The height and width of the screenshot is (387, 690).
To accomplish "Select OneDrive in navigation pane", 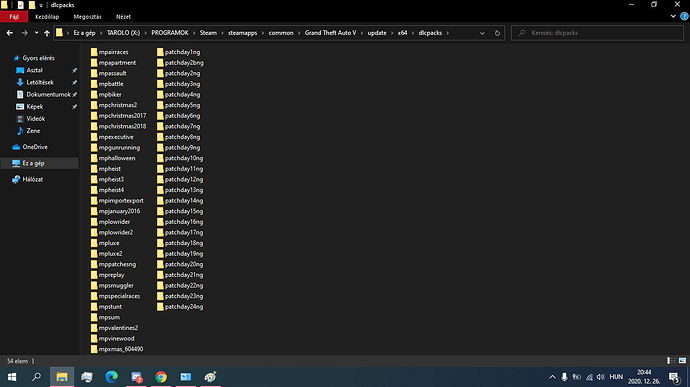I will pyautogui.click(x=35, y=147).
